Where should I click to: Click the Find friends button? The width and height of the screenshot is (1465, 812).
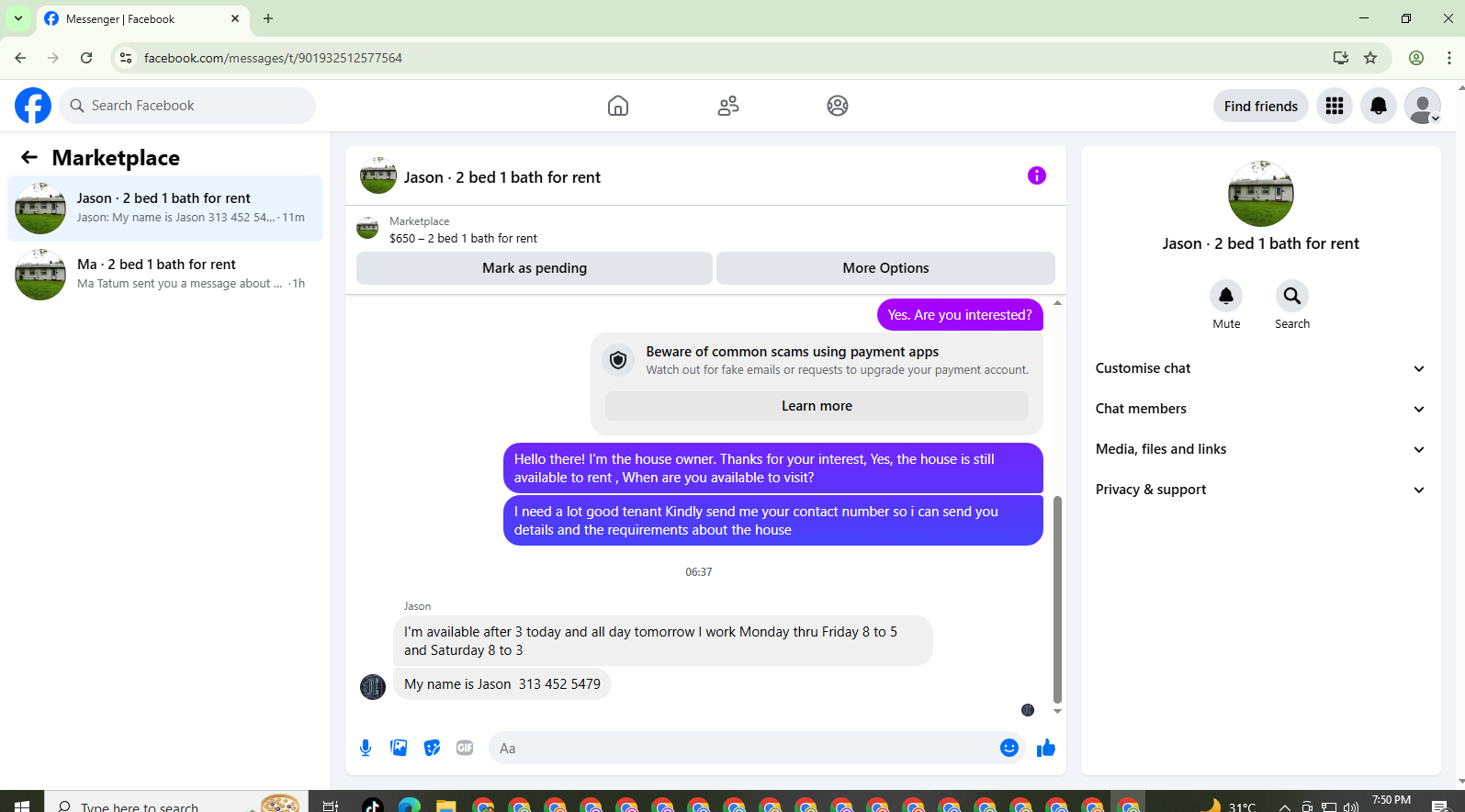coord(1260,106)
